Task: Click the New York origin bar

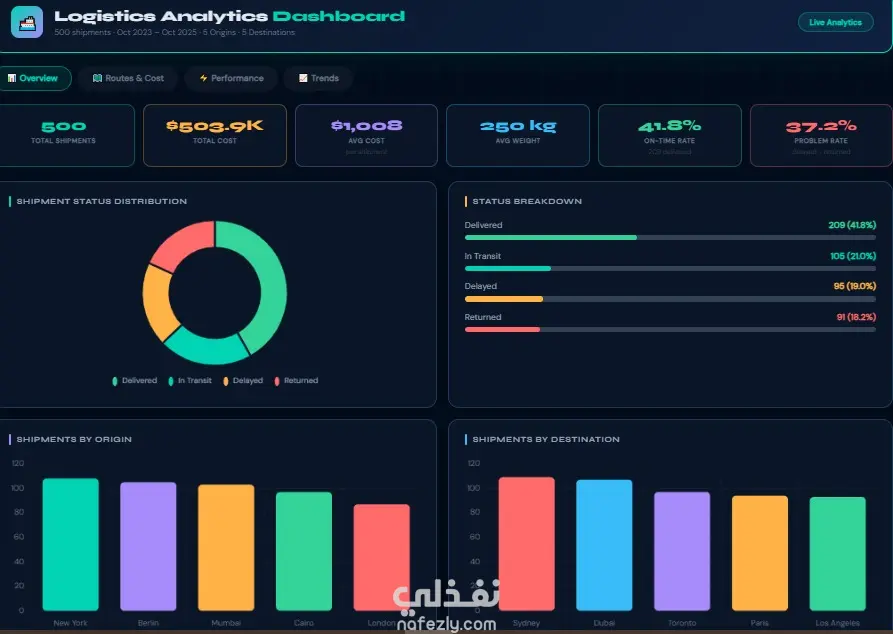Action: (71, 545)
